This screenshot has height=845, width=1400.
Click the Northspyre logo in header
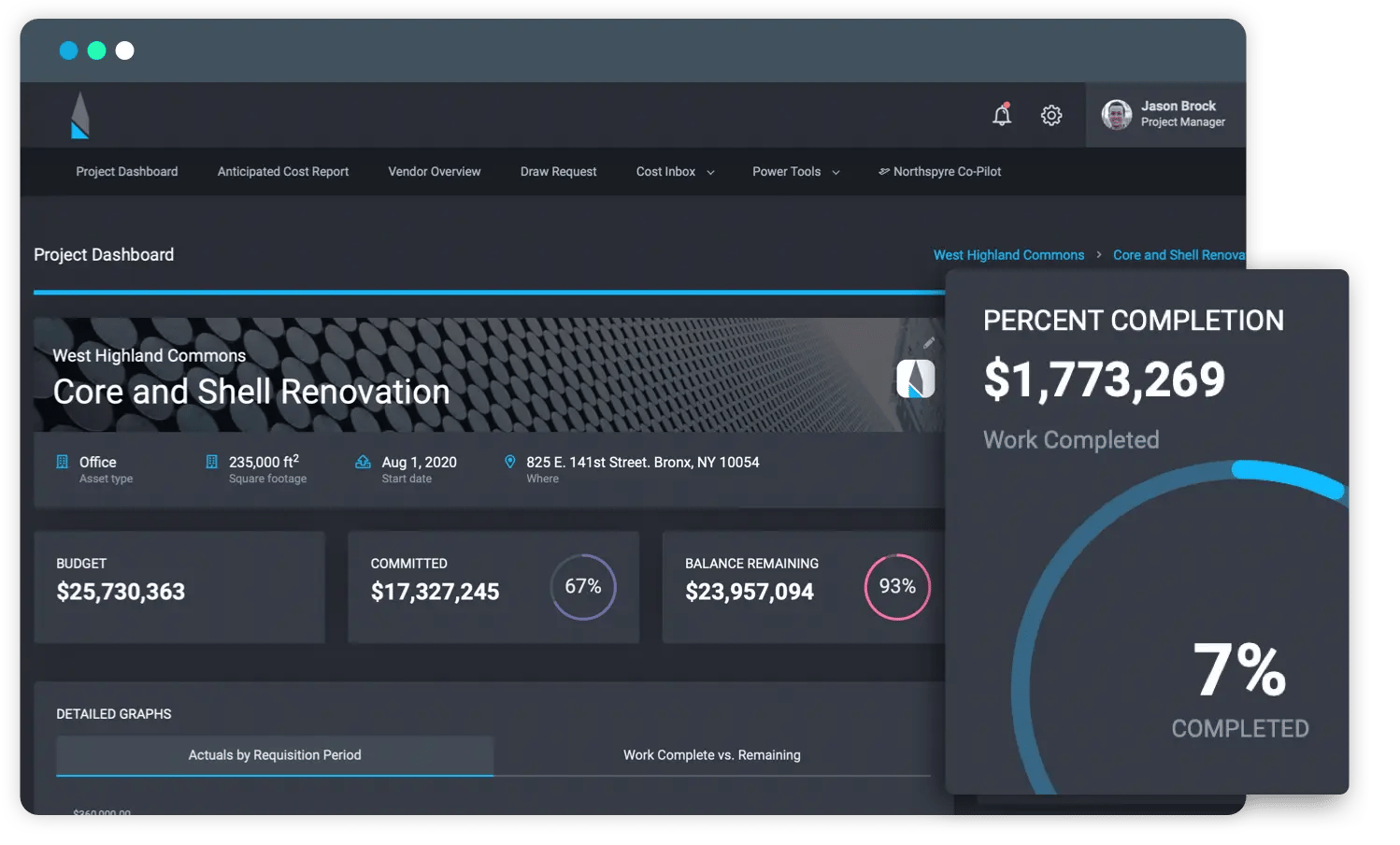click(x=80, y=115)
